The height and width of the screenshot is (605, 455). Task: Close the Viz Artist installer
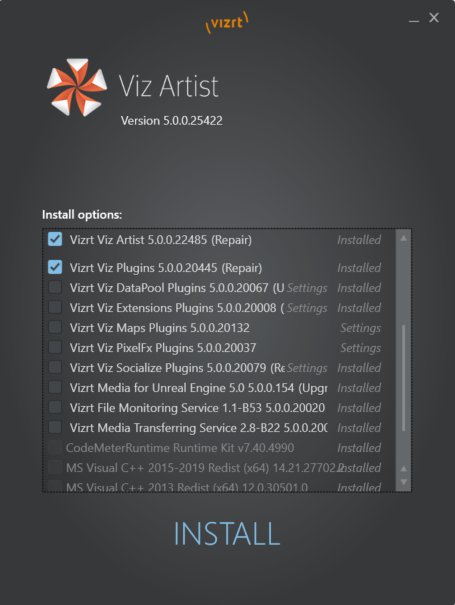(x=434, y=17)
